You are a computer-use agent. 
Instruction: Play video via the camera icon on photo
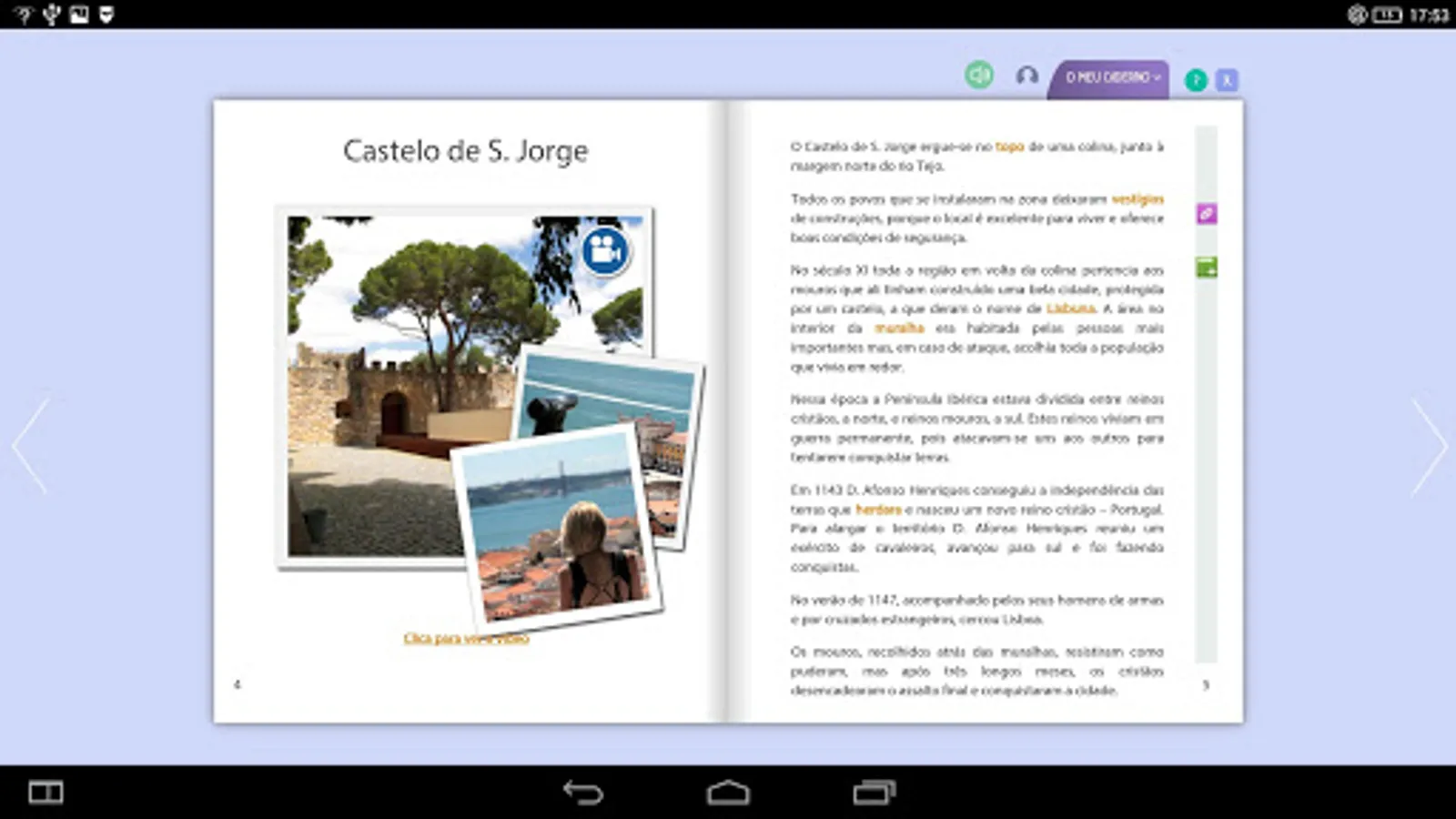(605, 249)
